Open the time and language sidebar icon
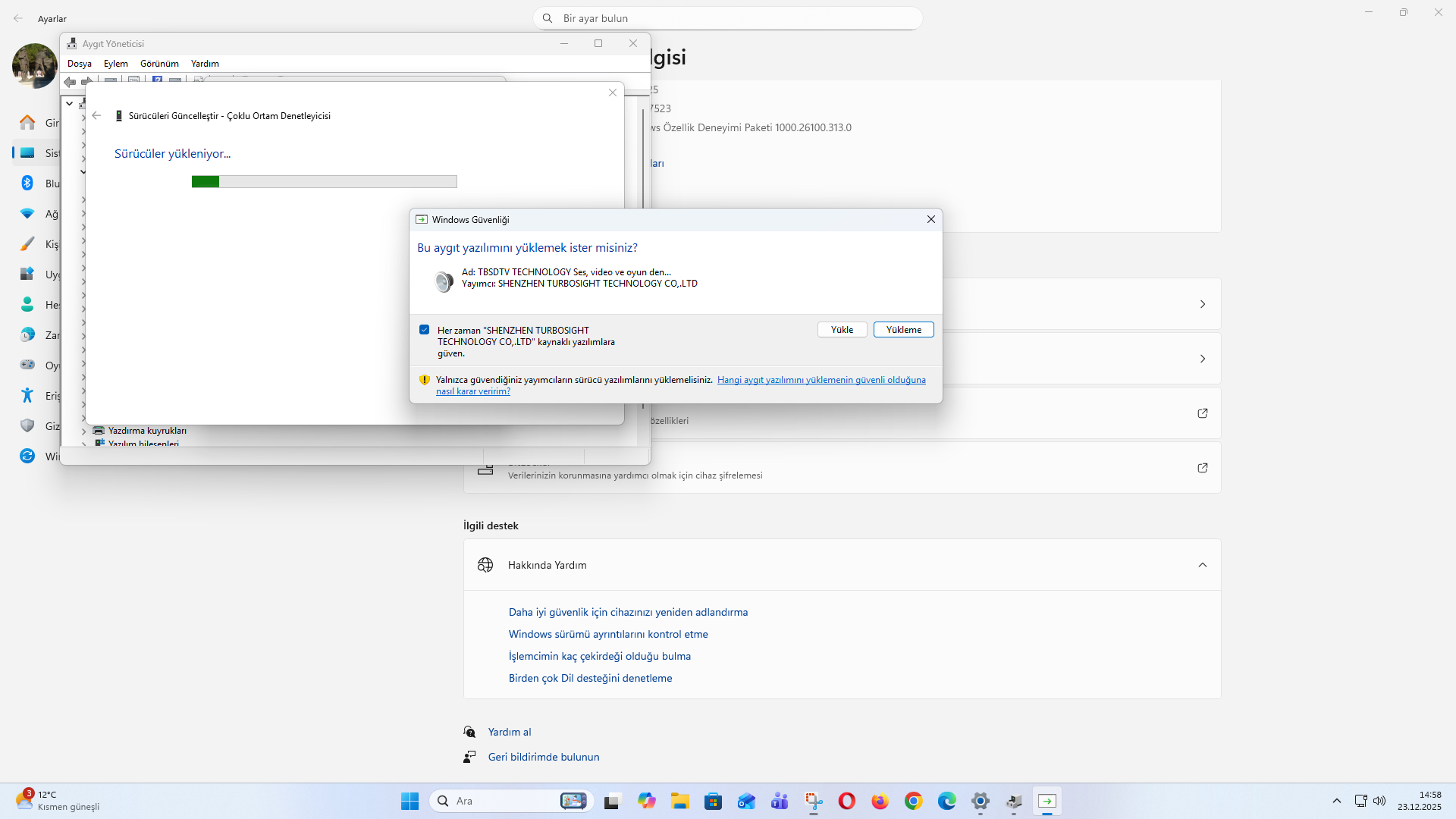The image size is (1456, 819). pos(27,335)
